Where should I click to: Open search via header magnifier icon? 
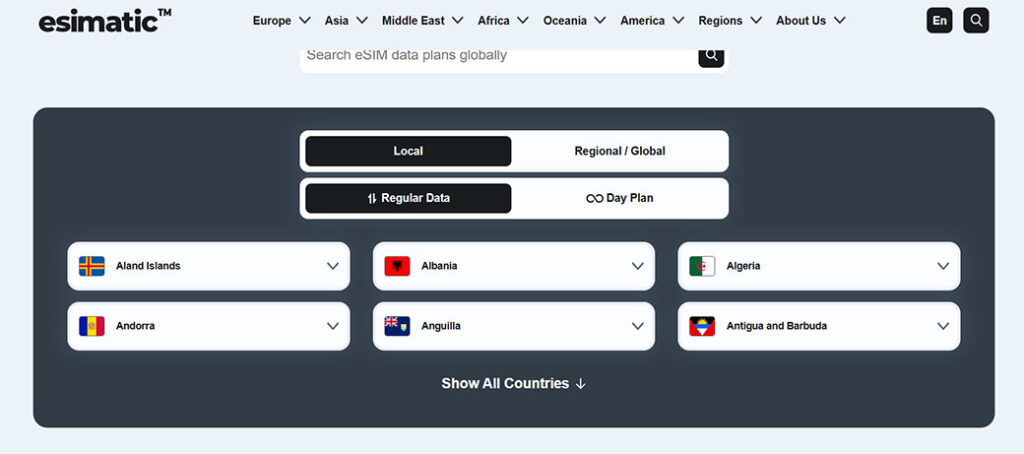(975, 20)
